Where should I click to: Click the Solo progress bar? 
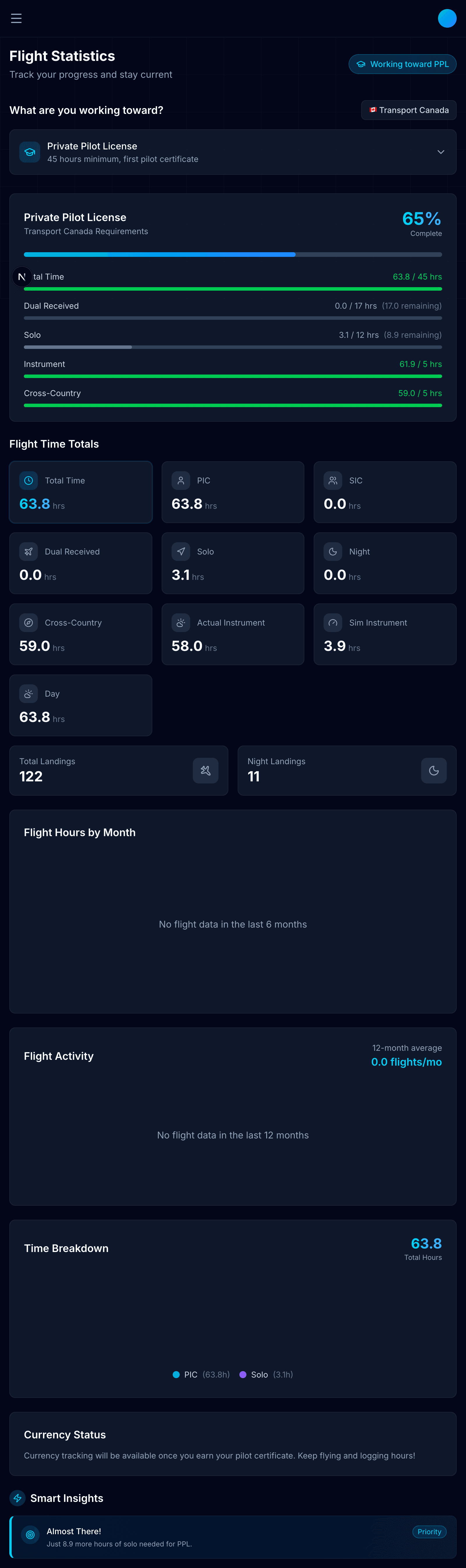click(x=233, y=346)
